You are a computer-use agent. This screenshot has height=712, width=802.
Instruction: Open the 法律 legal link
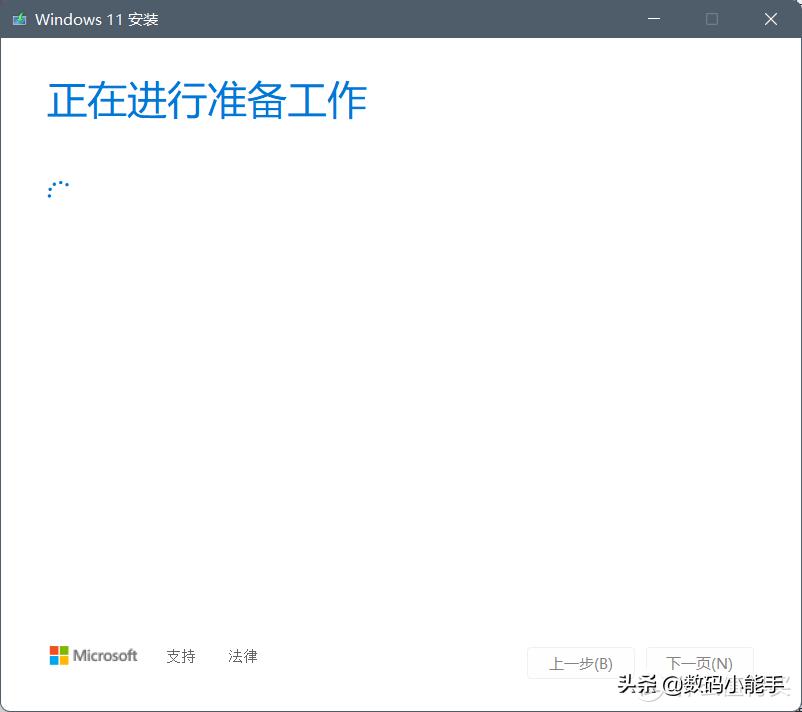(242, 656)
